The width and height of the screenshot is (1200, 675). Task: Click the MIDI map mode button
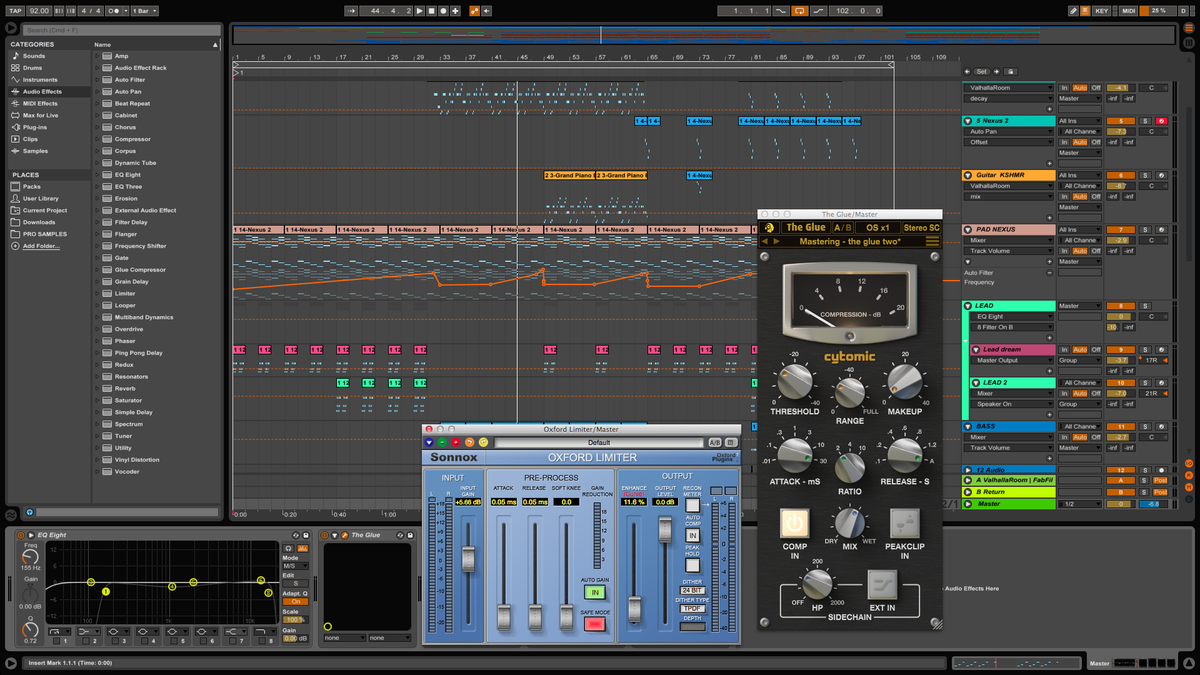(1128, 10)
